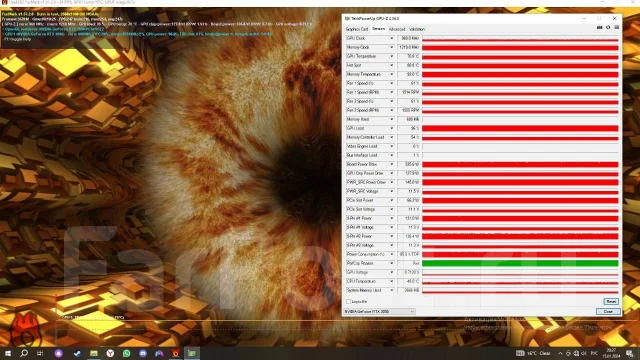Switch to GPU-Z taskbar icon
The image size is (640, 360).
coord(192,353)
